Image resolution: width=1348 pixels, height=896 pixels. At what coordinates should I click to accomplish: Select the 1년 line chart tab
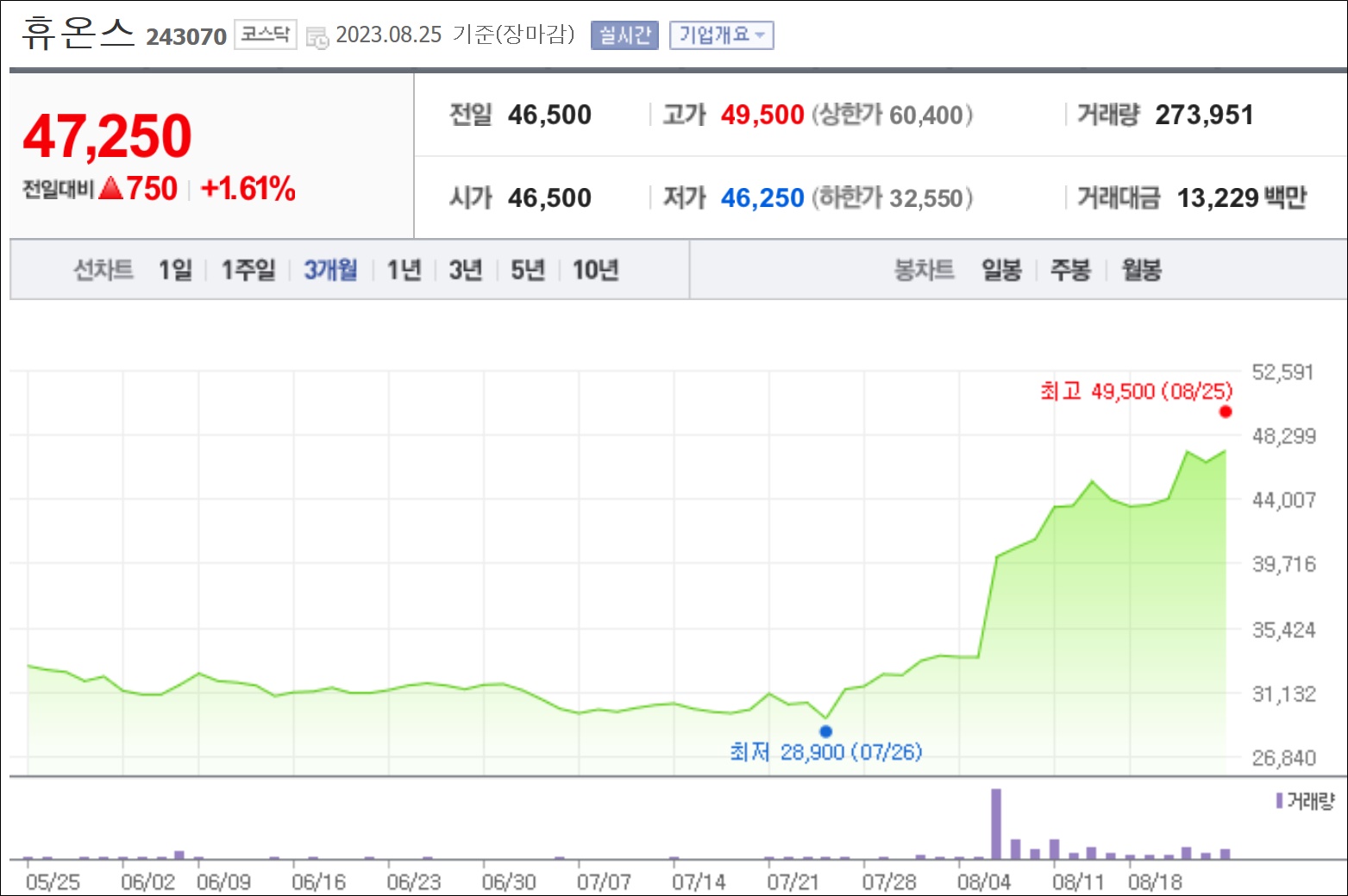pos(404,270)
